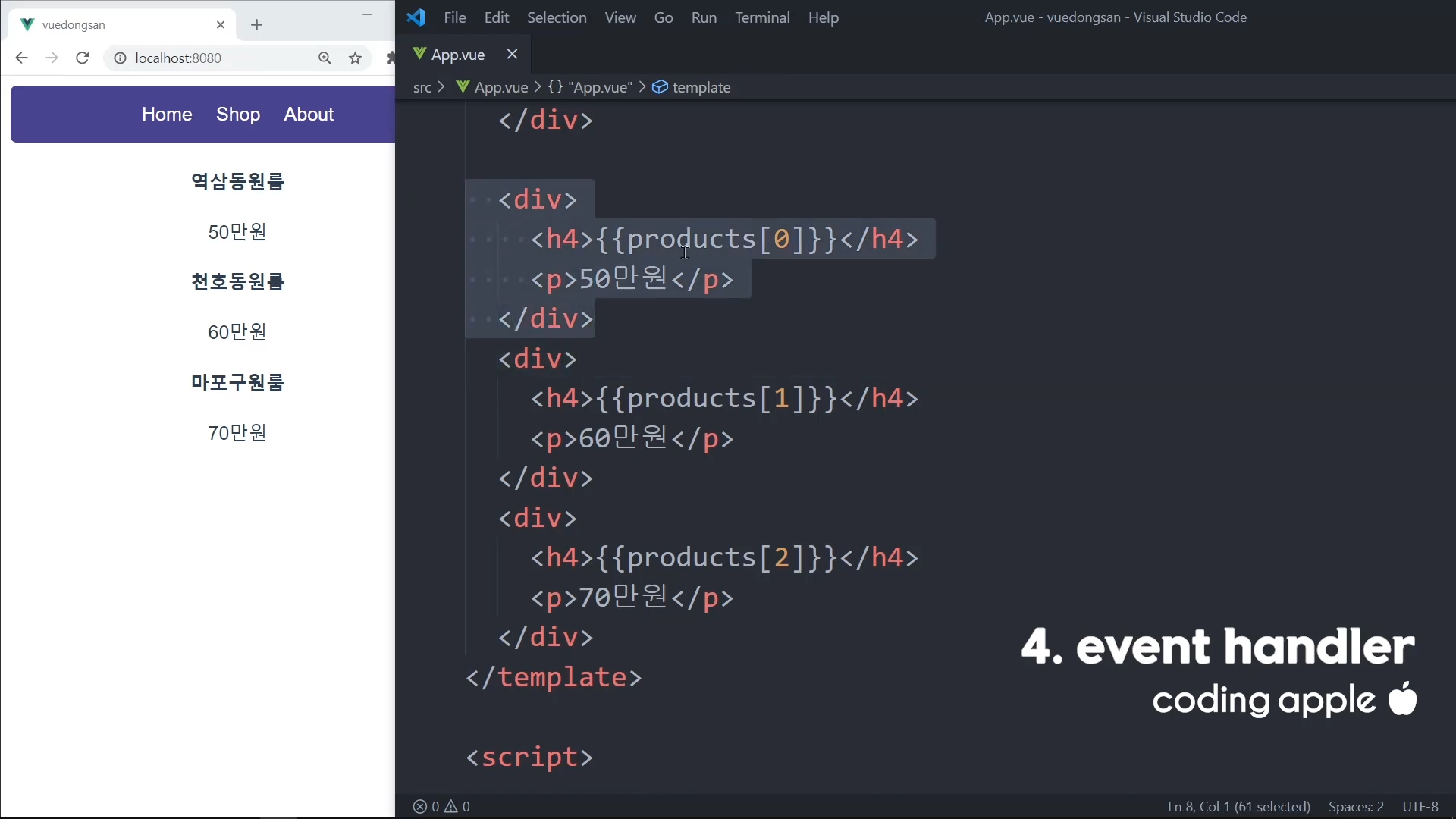Open the Selection menu
Image resolution: width=1456 pixels, height=819 pixels.
pyautogui.click(x=556, y=17)
